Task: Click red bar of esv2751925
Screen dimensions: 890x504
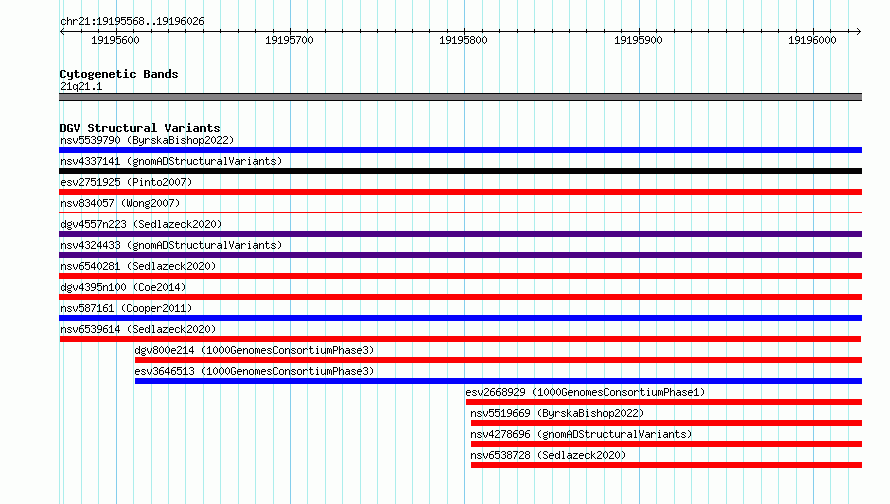Action: [460, 192]
